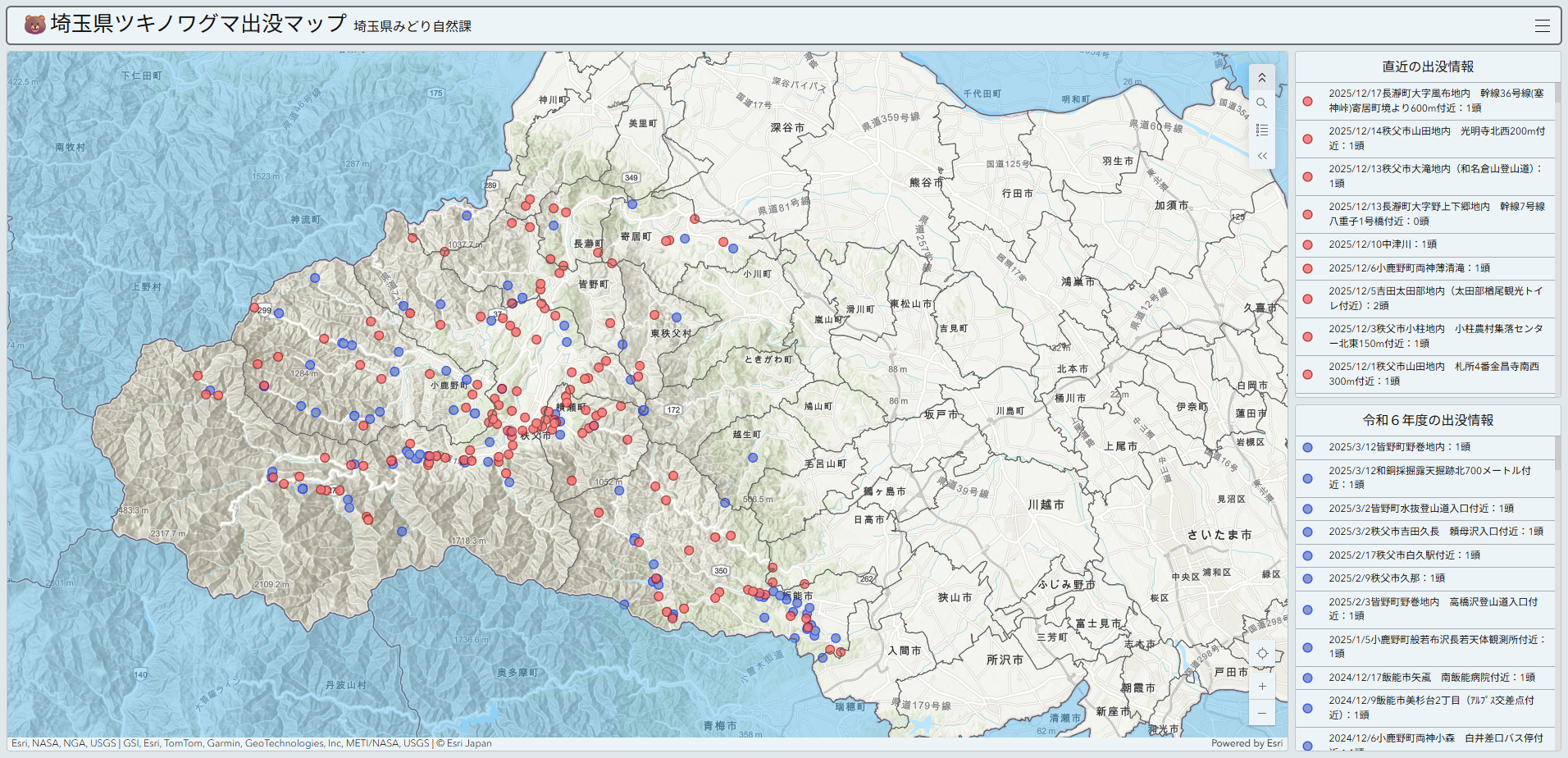Screen dimensions: 1568x758
Task: Open the map search magnifier tool
Action: click(x=1261, y=103)
